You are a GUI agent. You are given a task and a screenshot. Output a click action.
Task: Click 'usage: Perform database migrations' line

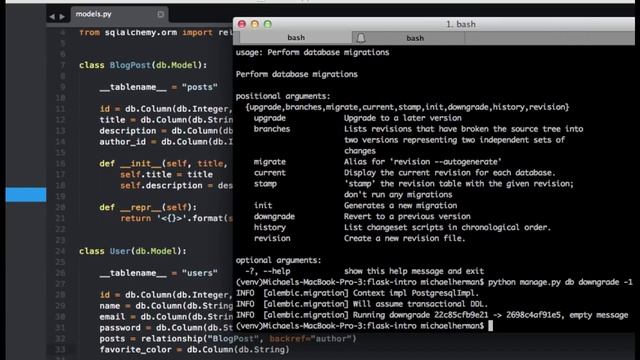click(312, 52)
